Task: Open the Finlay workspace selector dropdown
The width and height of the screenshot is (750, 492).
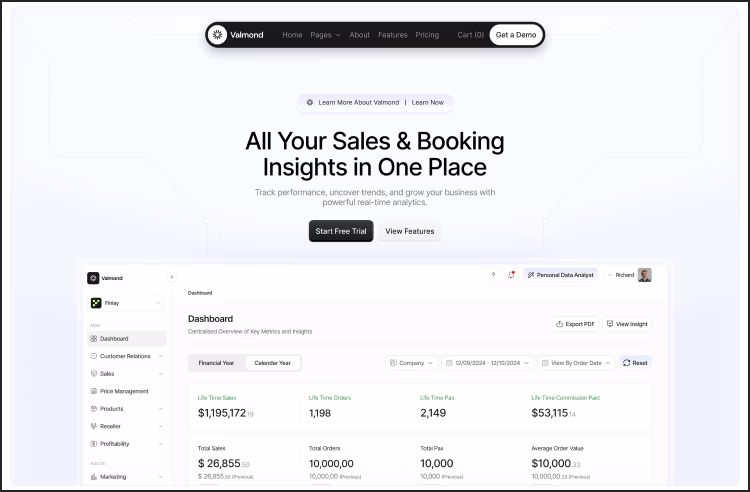Action: (126, 303)
